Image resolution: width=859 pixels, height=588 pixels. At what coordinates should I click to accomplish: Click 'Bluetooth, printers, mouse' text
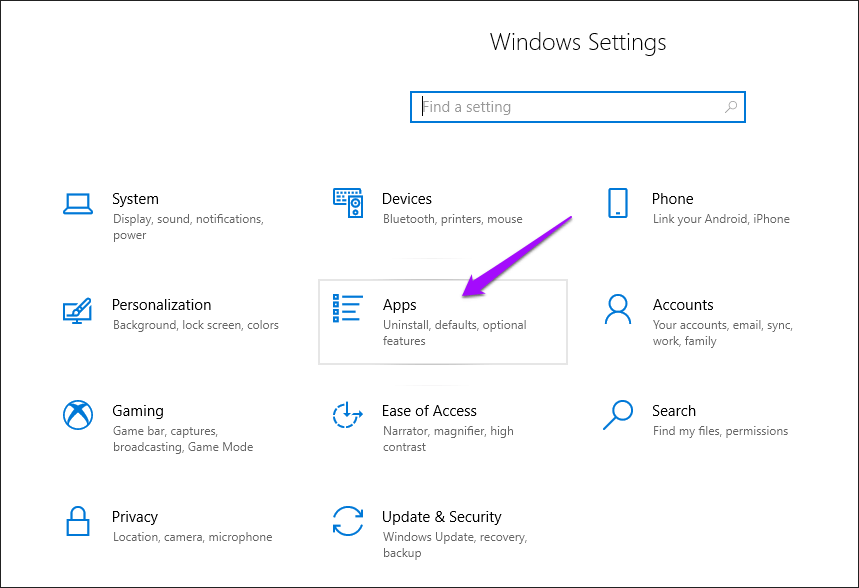click(x=453, y=219)
